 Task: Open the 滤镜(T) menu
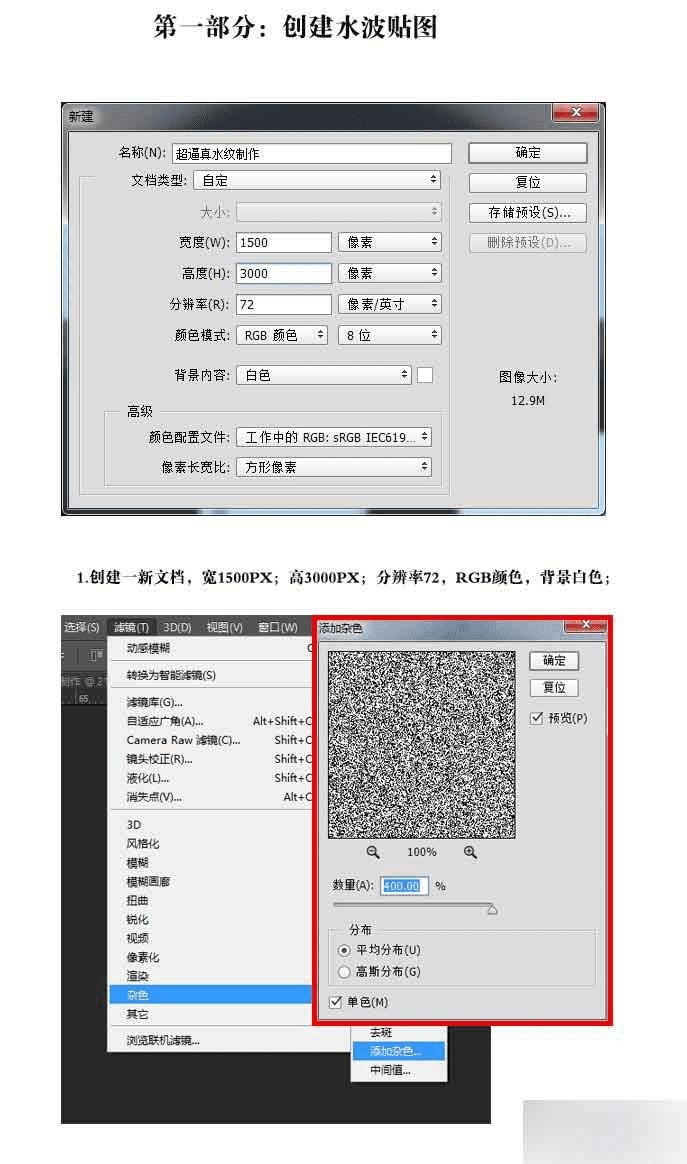(131, 627)
